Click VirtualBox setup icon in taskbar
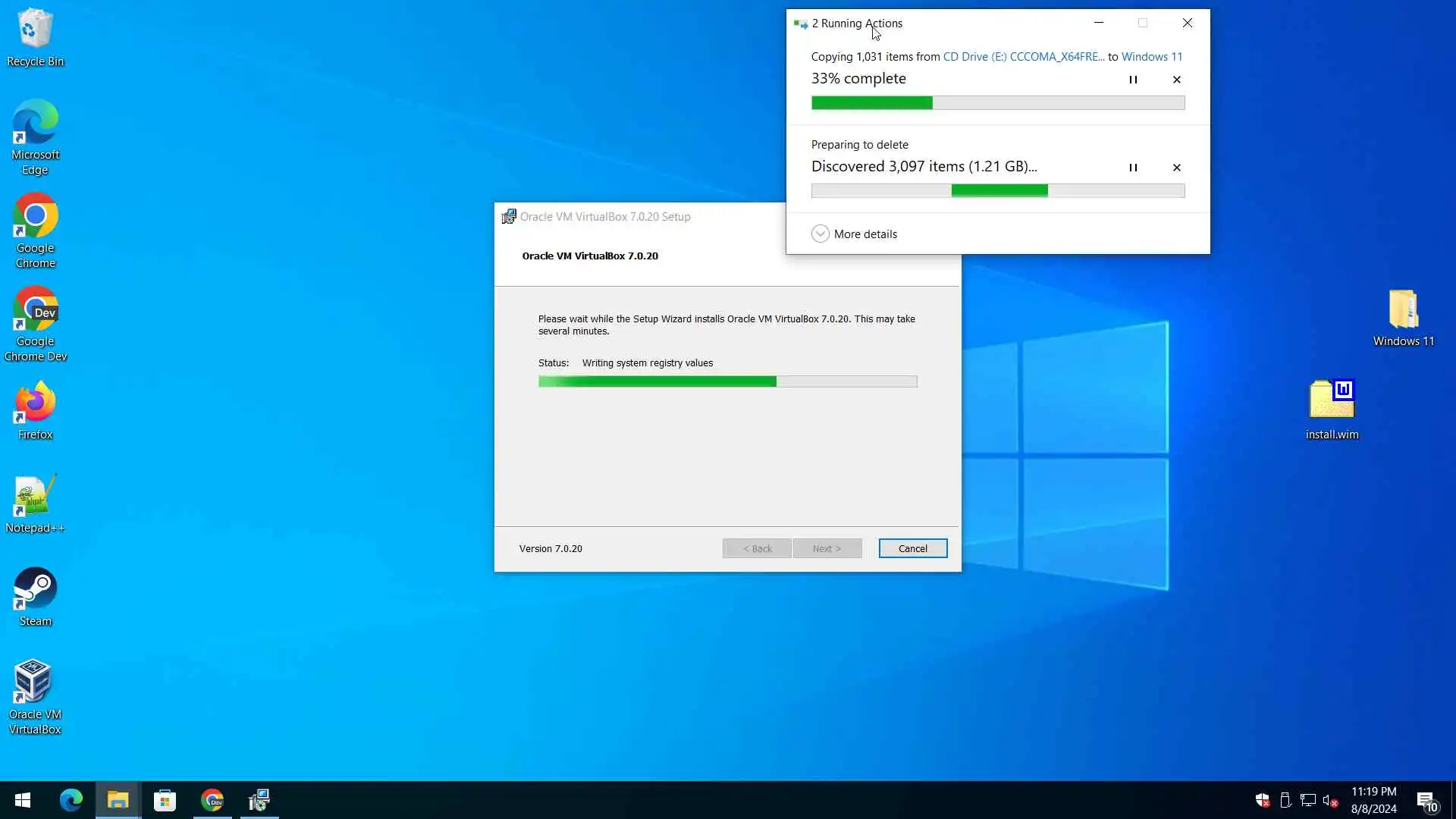The width and height of the screenshot is (1456, 819). point(259,800)
